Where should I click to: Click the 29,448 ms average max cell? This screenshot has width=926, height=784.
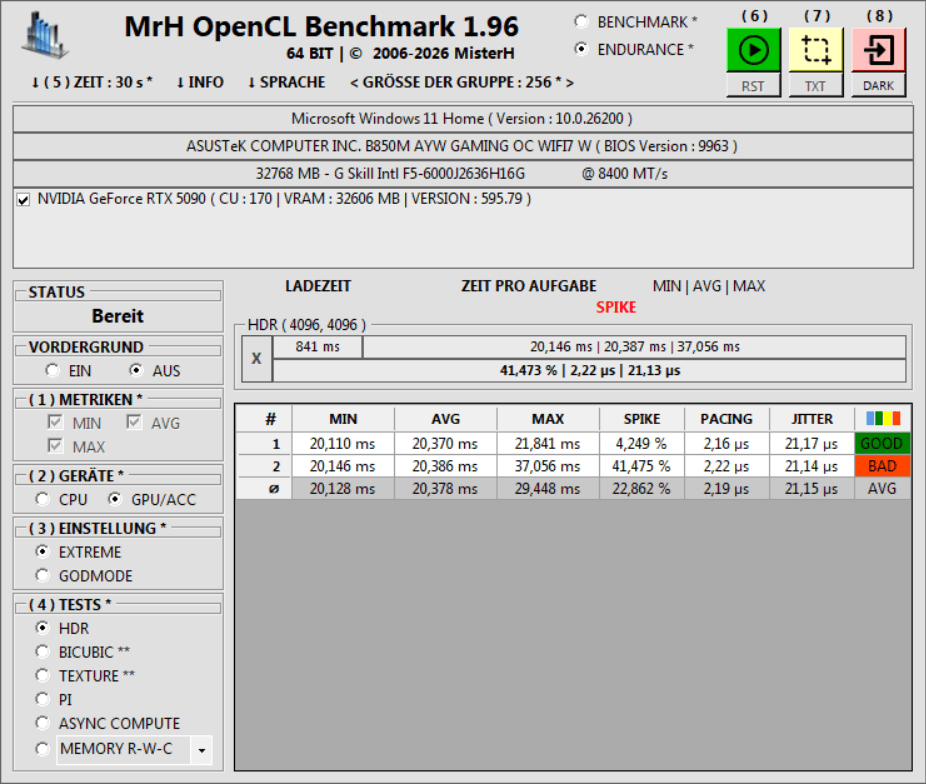click(548, 489)
